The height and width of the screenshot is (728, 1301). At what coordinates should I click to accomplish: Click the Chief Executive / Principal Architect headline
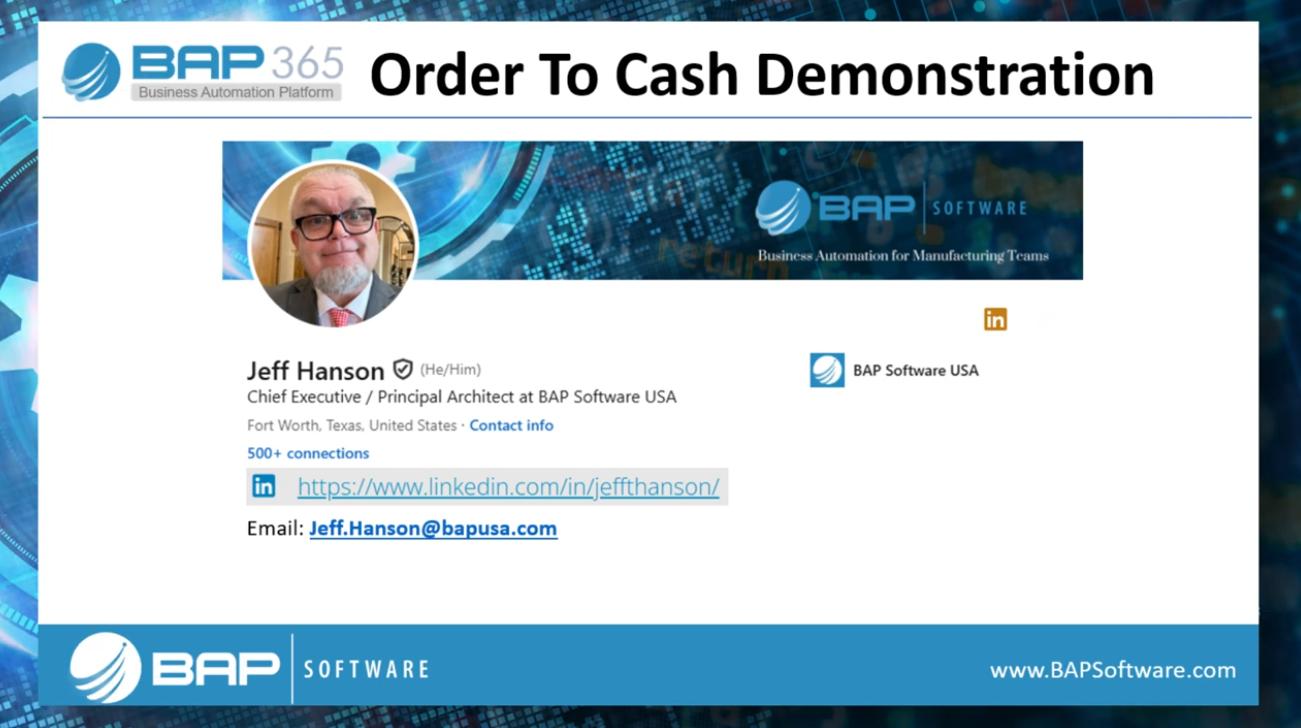click(x=462, y=396)
